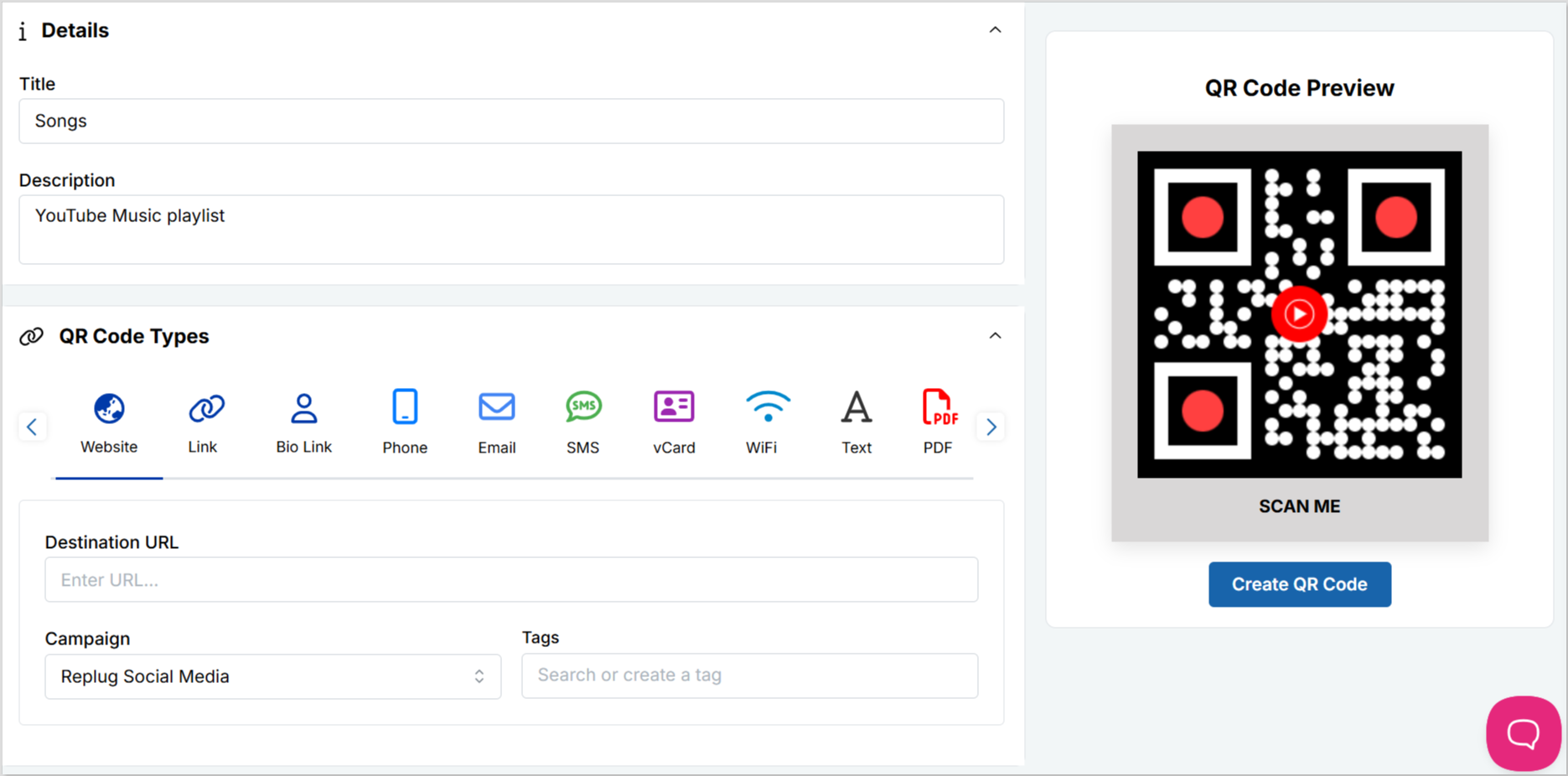The image size is (1568, 776).
Task: Click the Title input field
Action: pyautogui.click(x=511, y=121)
